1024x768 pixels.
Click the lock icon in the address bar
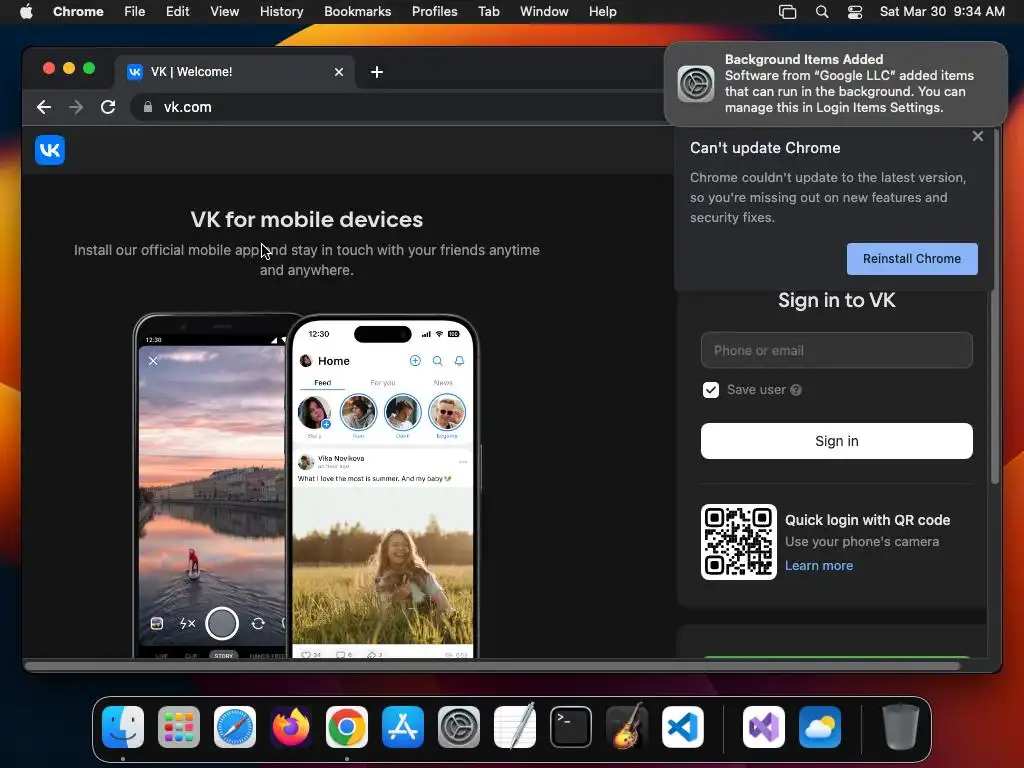pyautogui.click(x=148, y=107)
